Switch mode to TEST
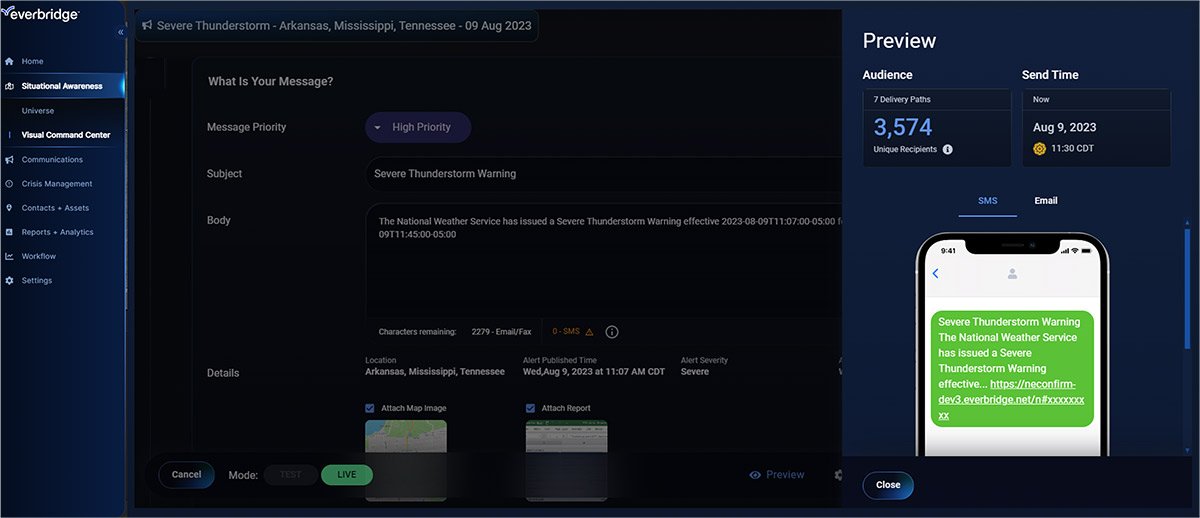The height and width of the screenshot is (518, 1200). tap(291, 475)
